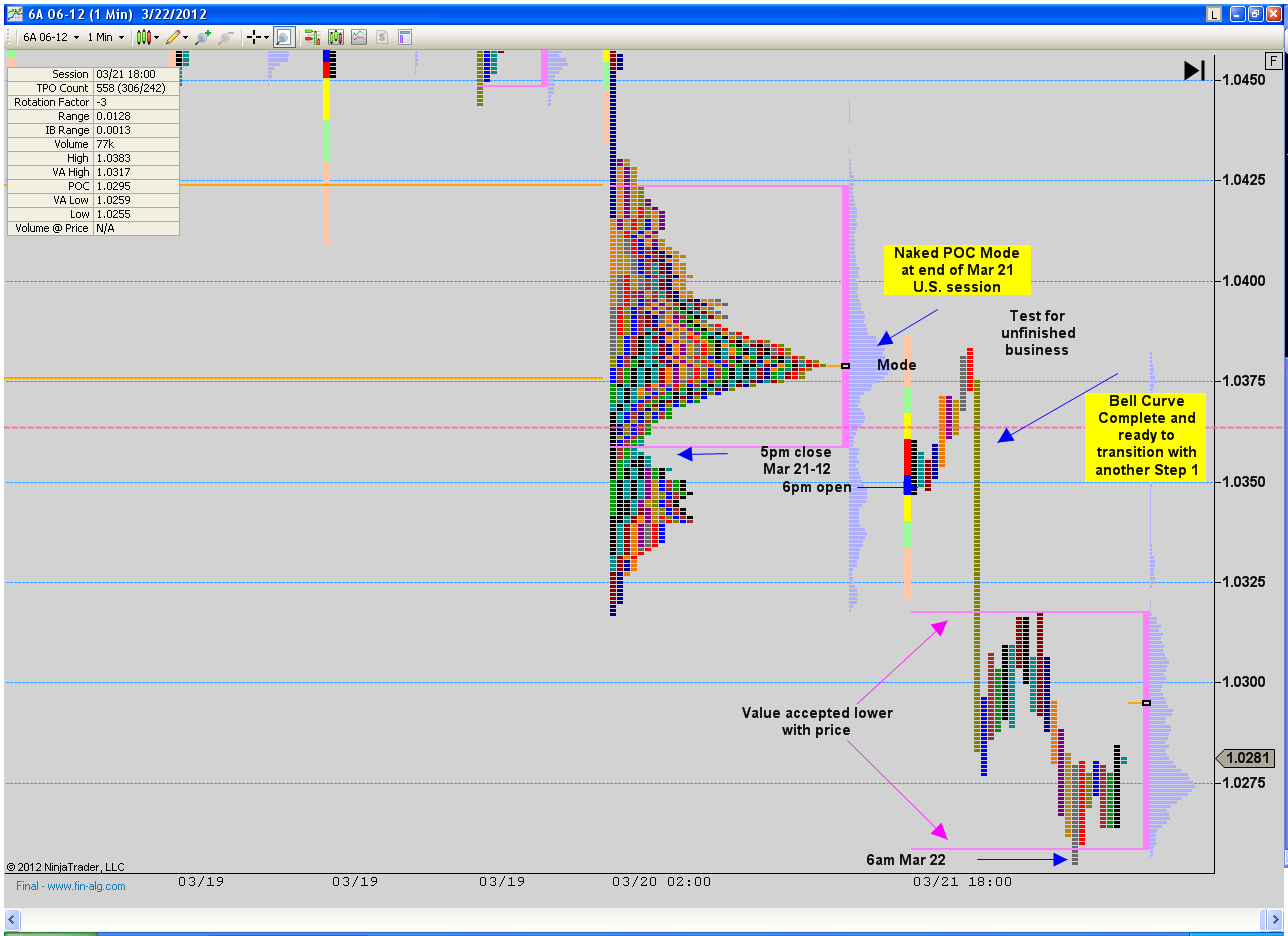Click the 1.0281 current price marker
This screenshot has width=1288, height=936.
1247,758
